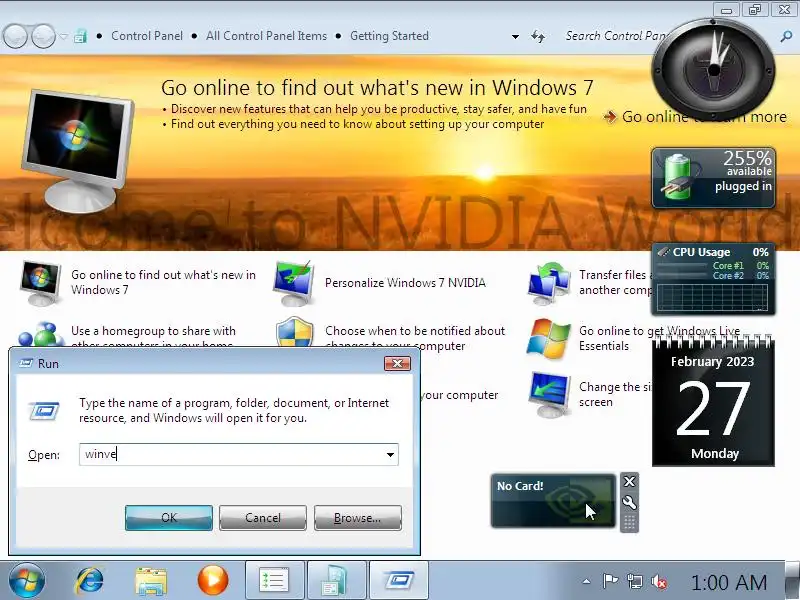Close the Run dialog with red X
The image size is (800, 600).
pos(397,363)
